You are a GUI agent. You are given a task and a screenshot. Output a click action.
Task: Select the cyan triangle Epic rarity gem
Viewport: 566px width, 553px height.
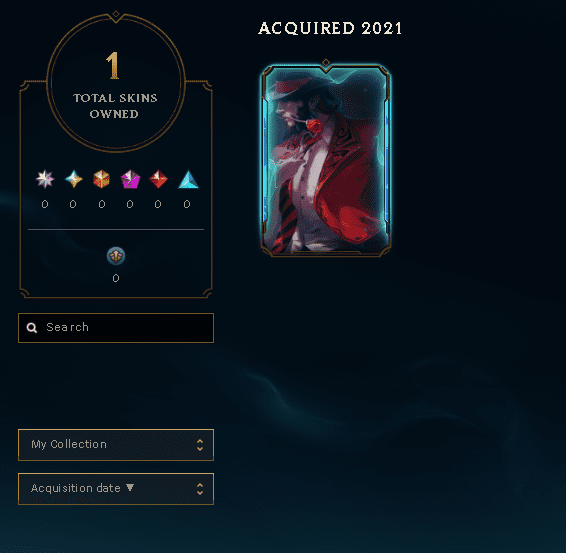pyautogui.click(x=188, y=179)
